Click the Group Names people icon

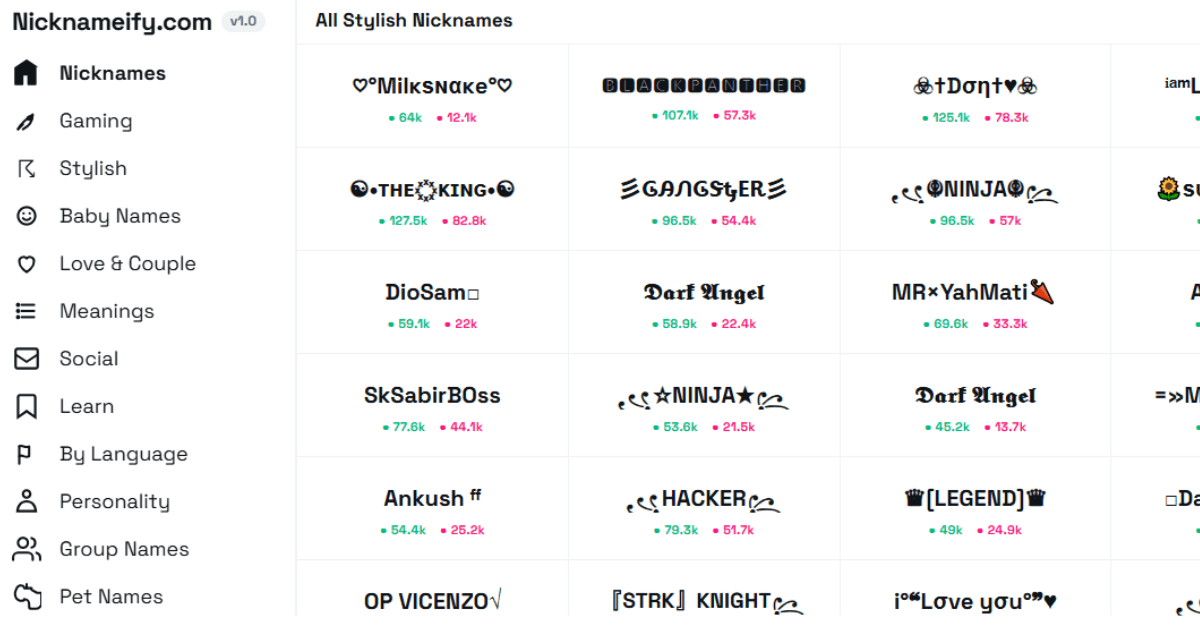pyautogui.click(x=26, y=549)
